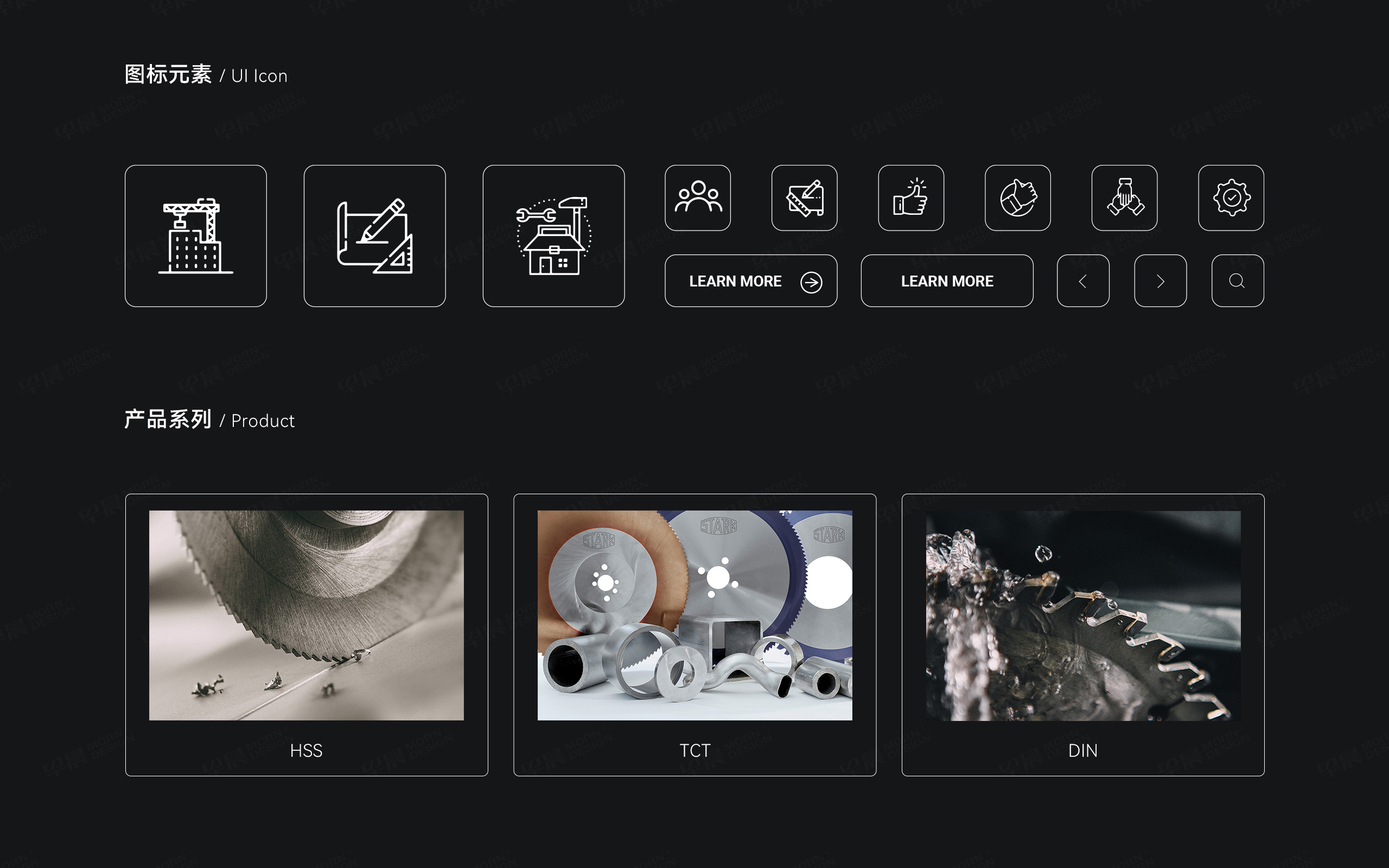Click the construction crane building icon
The image size is (1389, 868).
[196, 236]
